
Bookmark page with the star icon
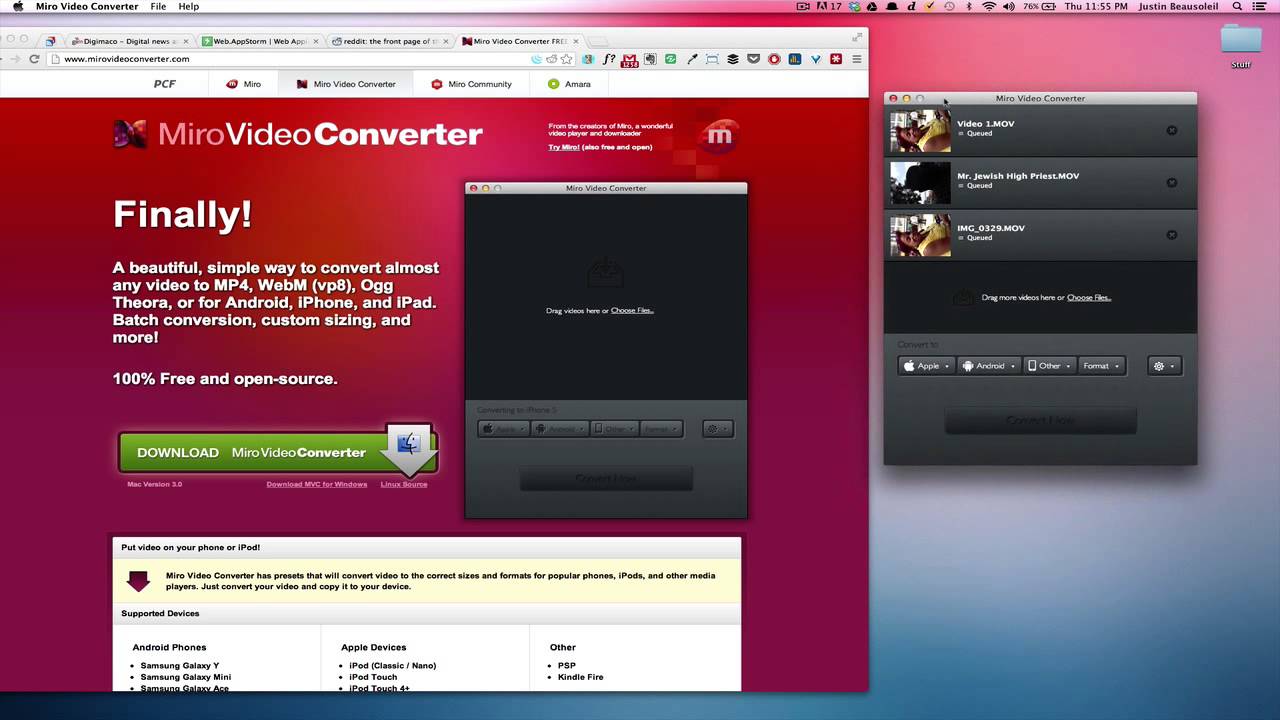(x=566, y=59)
